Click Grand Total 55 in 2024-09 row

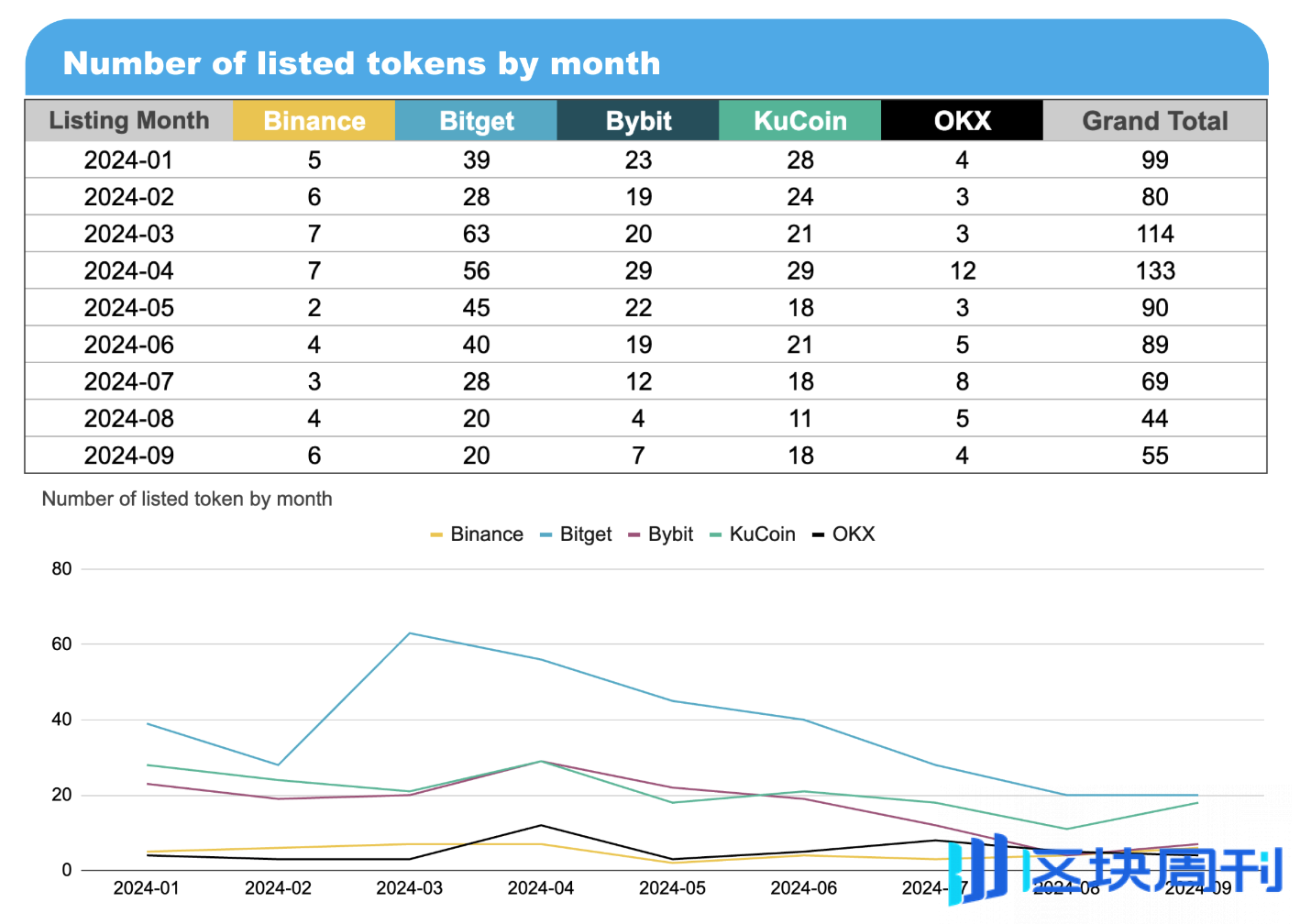(x=1155, y=456)
